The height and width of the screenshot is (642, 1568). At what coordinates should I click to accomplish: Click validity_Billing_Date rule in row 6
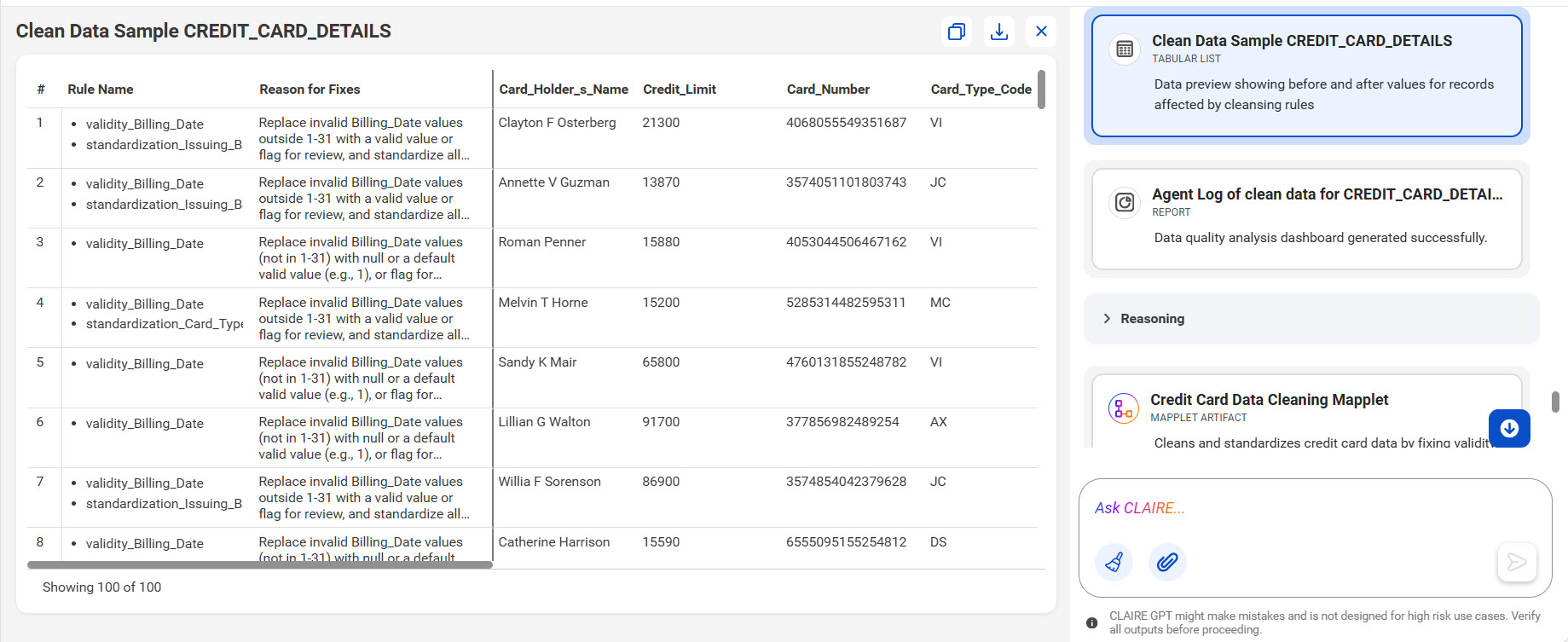pos(144,424)
